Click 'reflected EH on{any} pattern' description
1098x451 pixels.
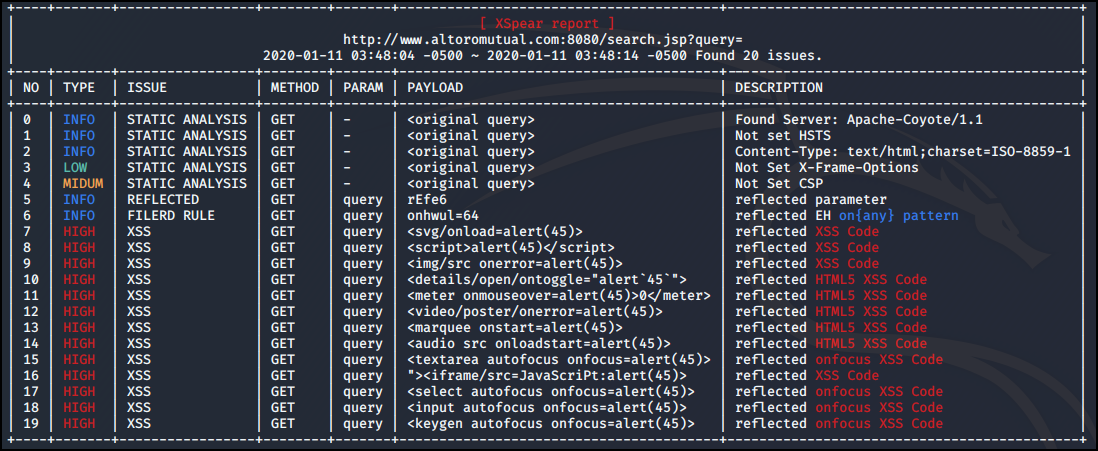click(x=847, y=216)
